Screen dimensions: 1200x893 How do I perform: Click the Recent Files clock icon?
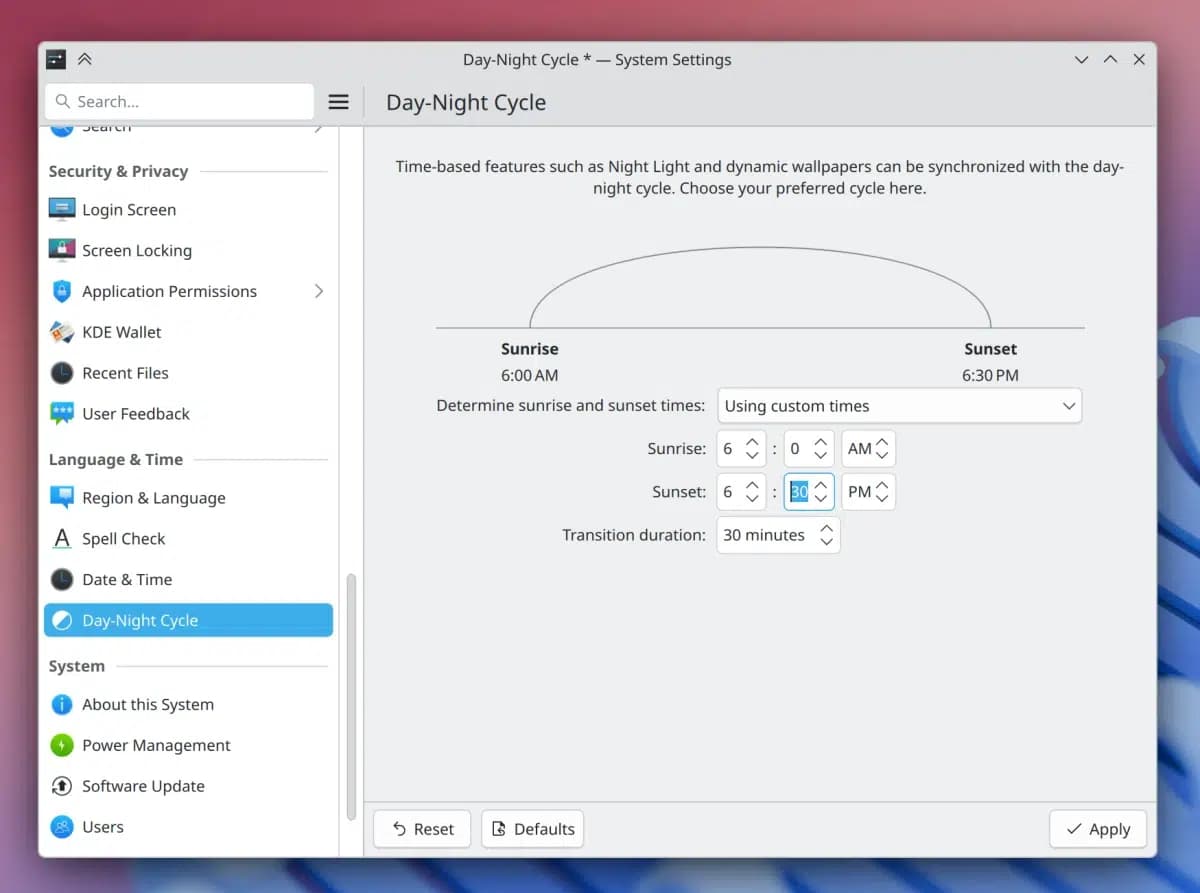click(62, 373)
